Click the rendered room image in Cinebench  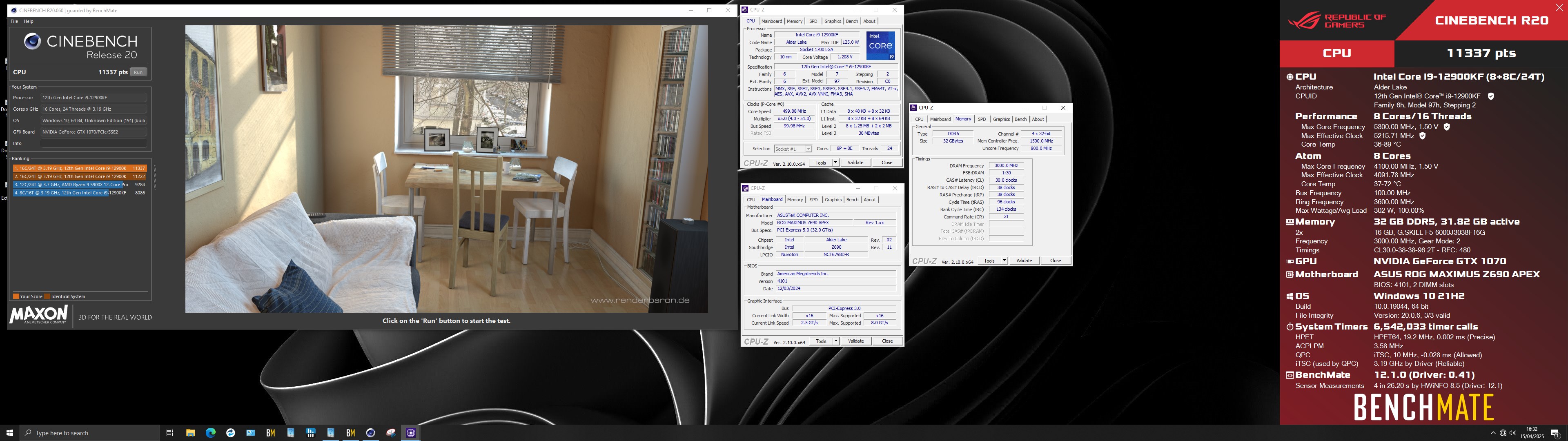tap(446, 169)
